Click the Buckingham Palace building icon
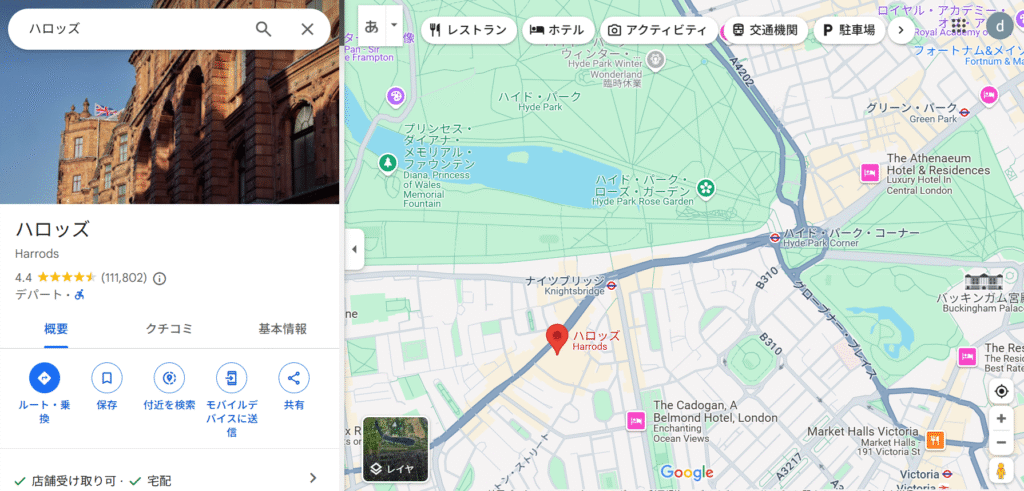Screen dimensions: 1024x491 coord(983,281)
